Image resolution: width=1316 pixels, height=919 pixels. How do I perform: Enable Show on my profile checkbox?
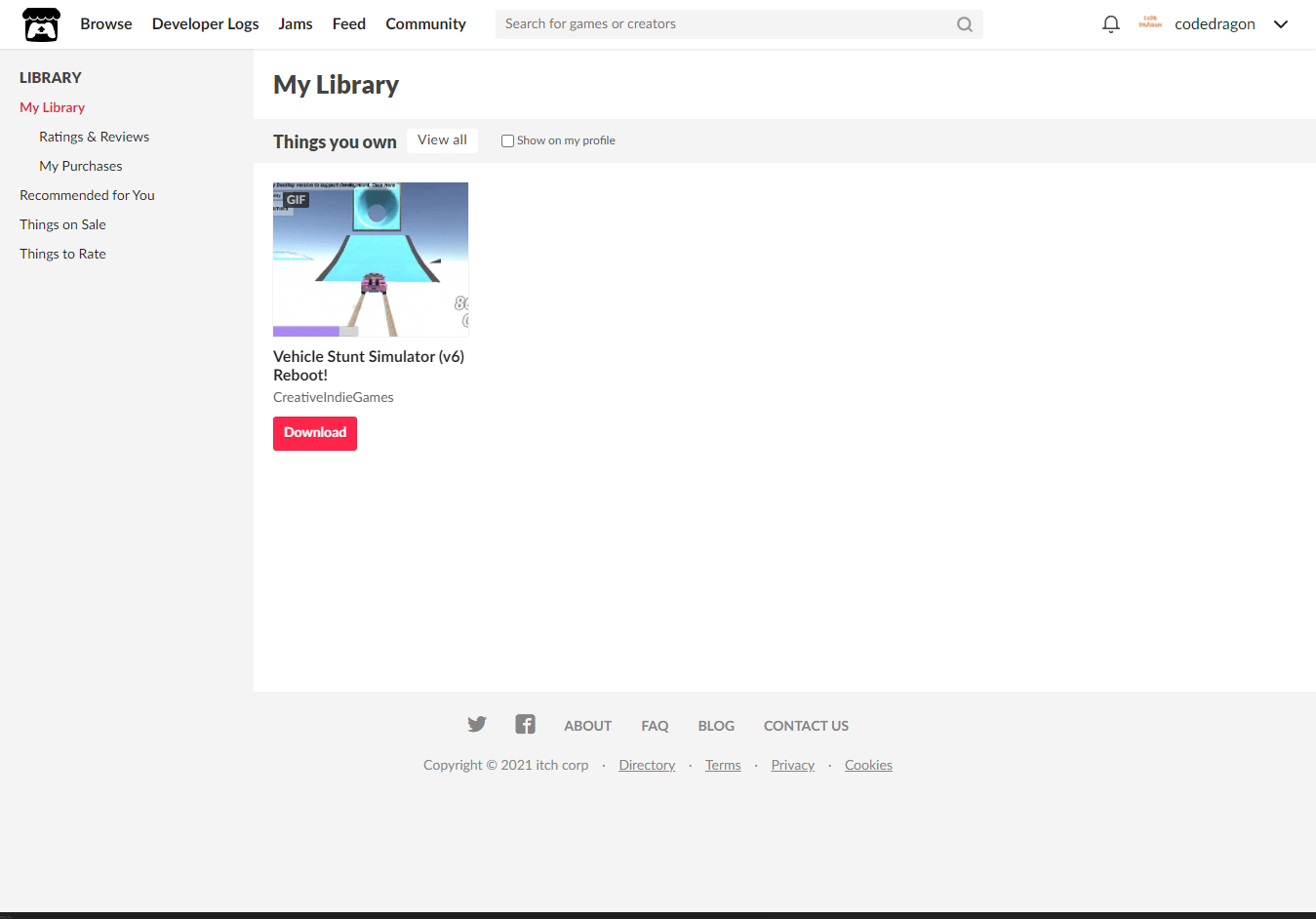click(x=507, y=140)
